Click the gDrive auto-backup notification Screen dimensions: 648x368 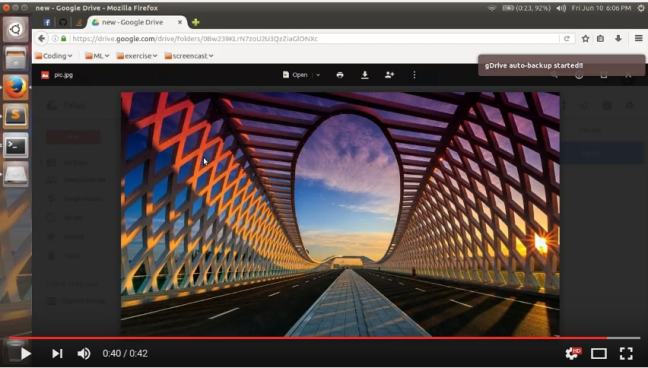pos(561,65)
